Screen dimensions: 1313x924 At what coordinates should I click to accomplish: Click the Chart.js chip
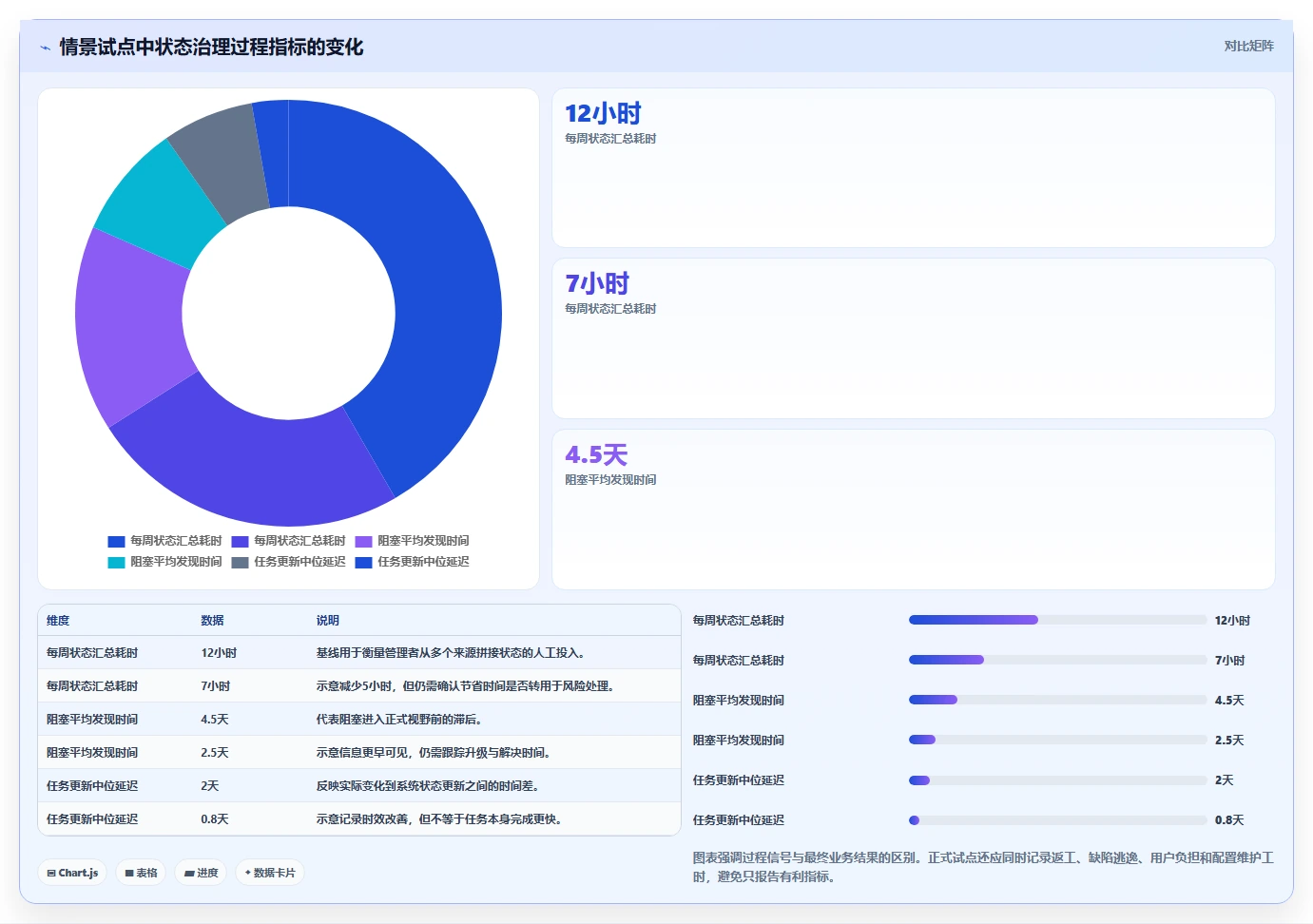click(x=72, y=873)
